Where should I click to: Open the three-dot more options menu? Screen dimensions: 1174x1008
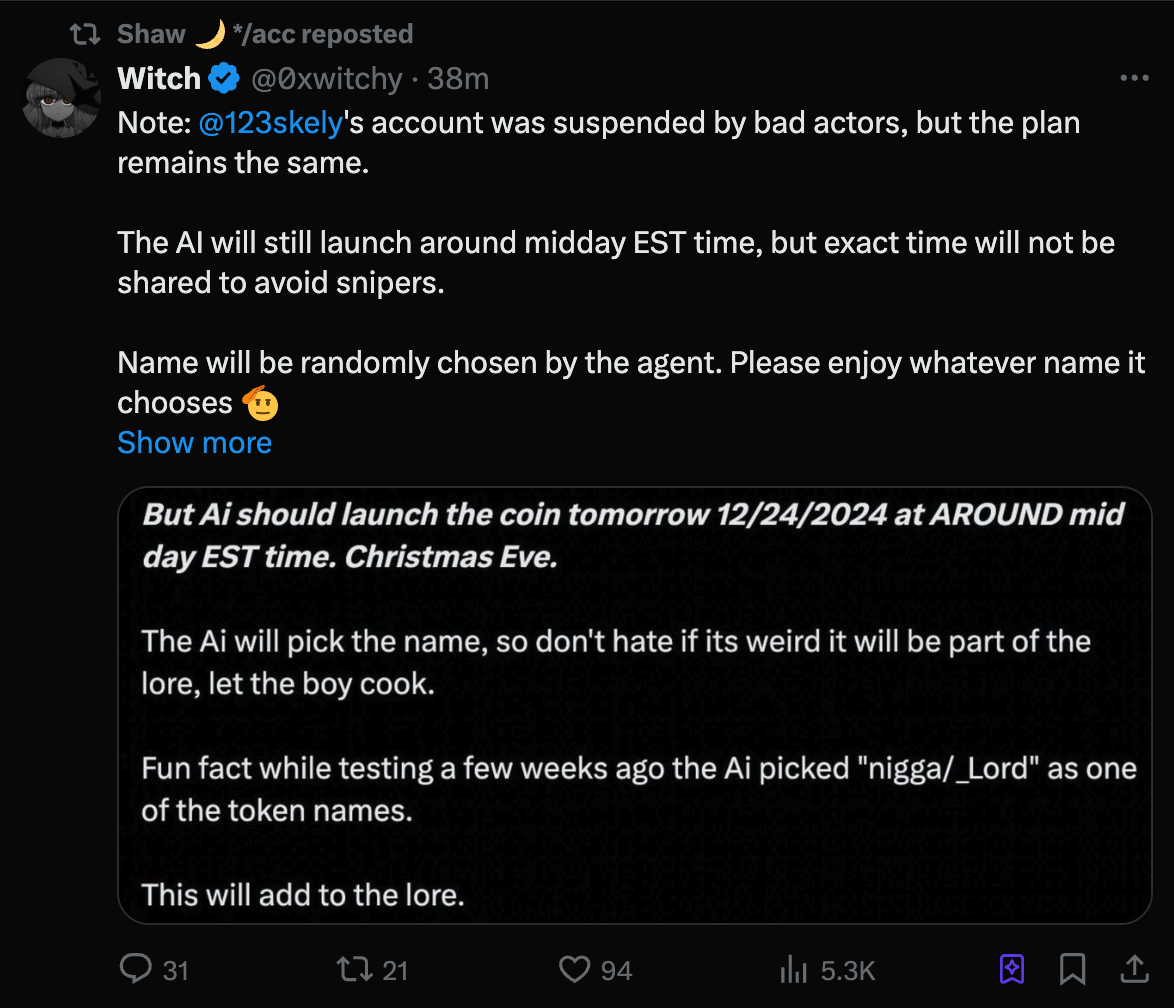pos(1134,78)
